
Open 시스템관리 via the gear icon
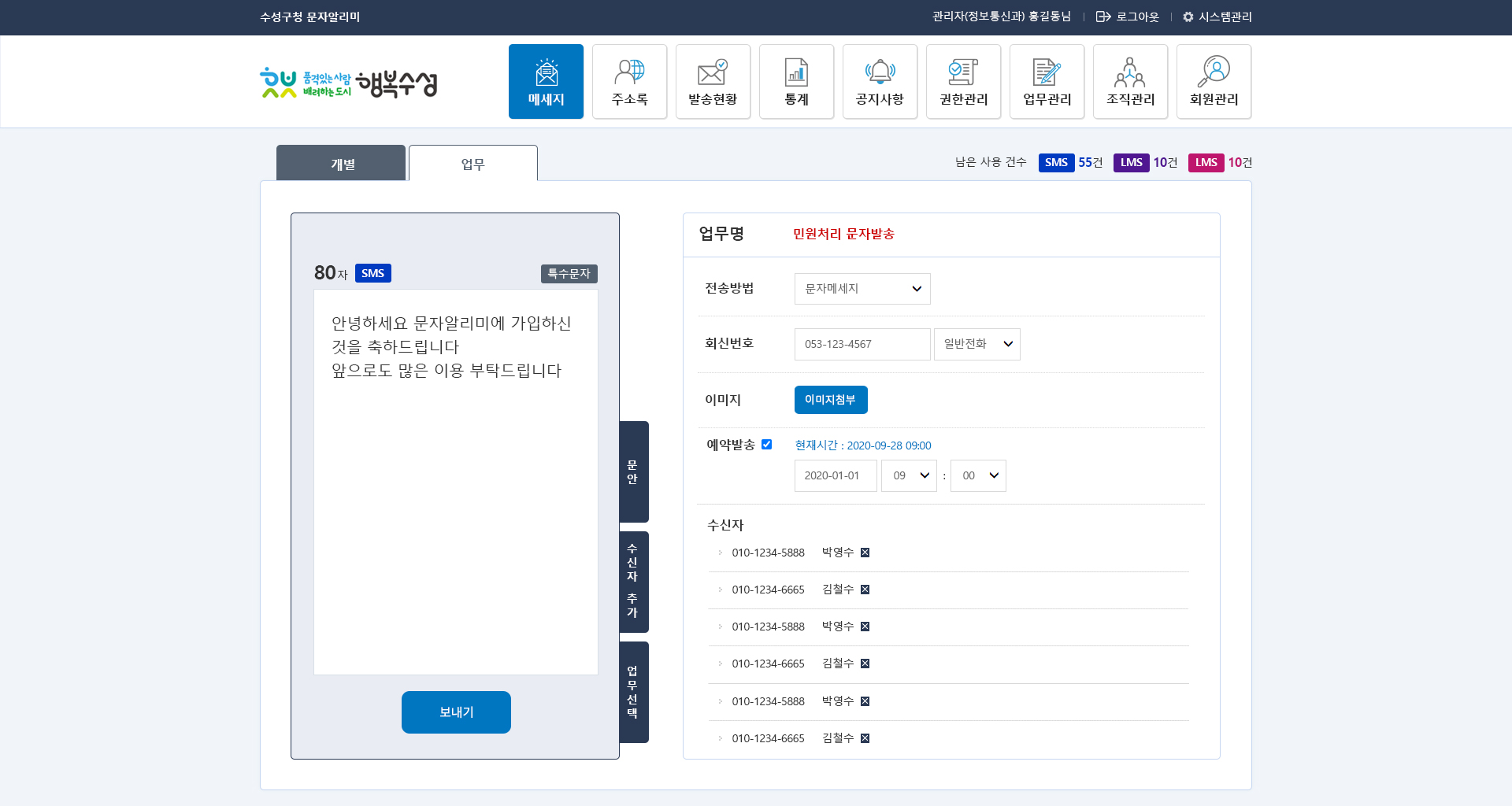(1188, 16)
